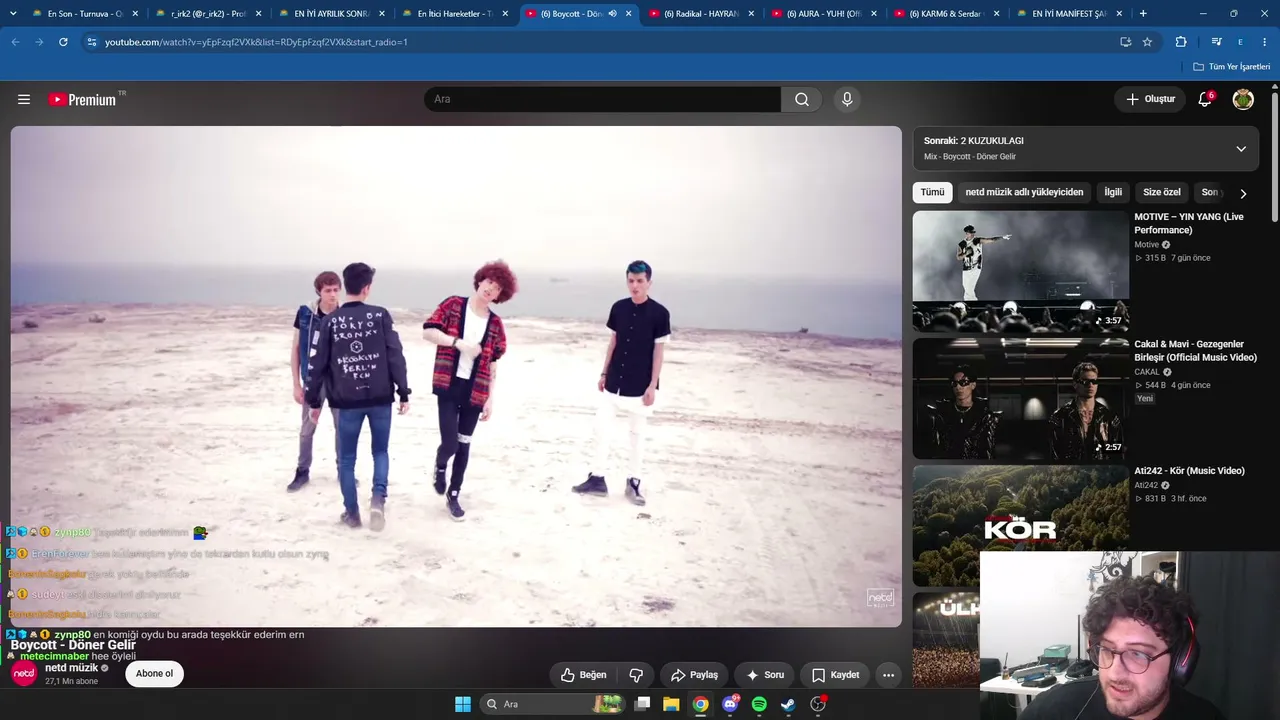Image resolution: width=1280 pixels, height=720 pixels.
Task: Switch to EN İYİ MANİFEST ŞARKI tab
Action: [x=1067, y=14]
